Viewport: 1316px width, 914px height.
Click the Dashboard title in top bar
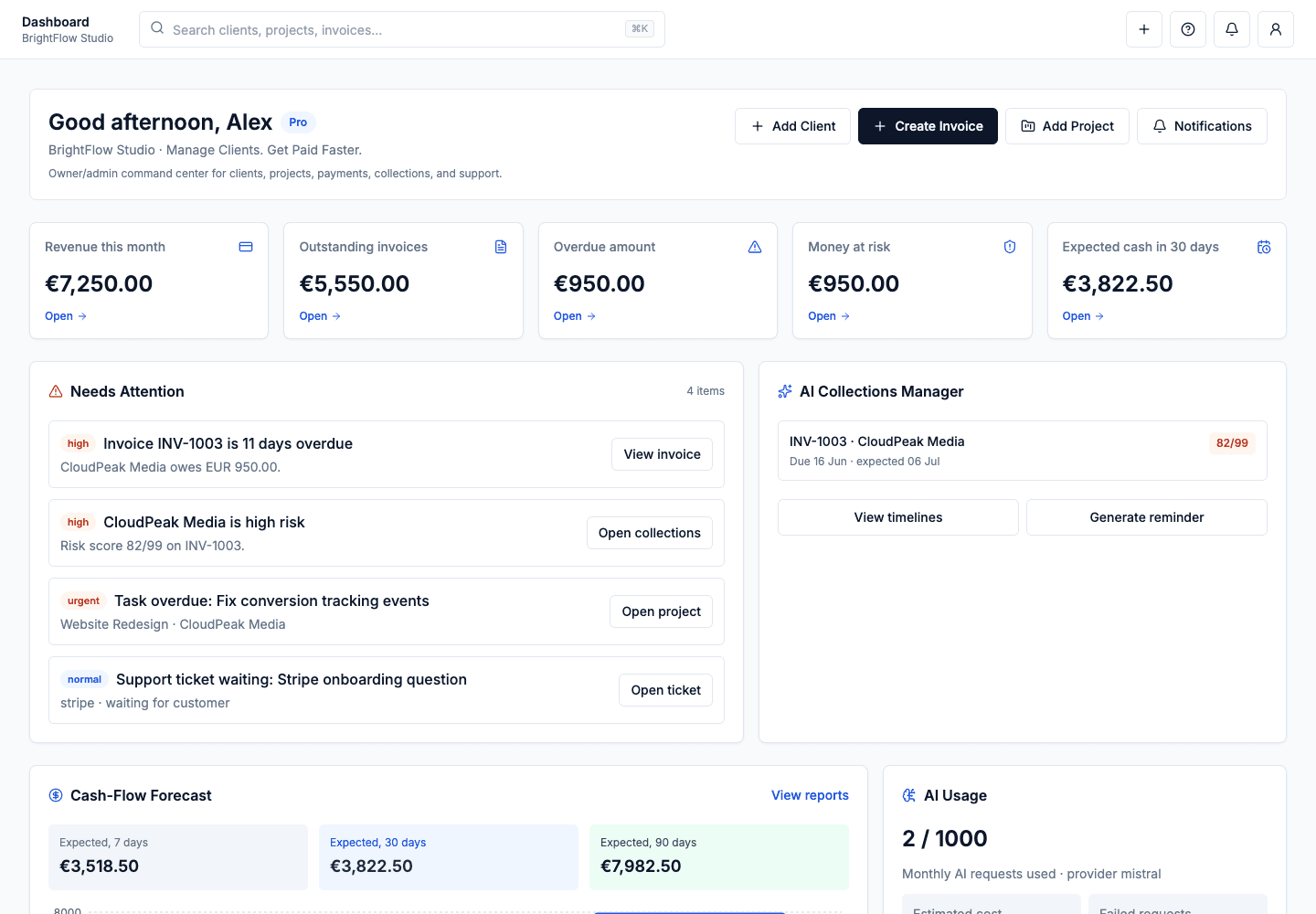pyautogui.click(x=56, y=22)
